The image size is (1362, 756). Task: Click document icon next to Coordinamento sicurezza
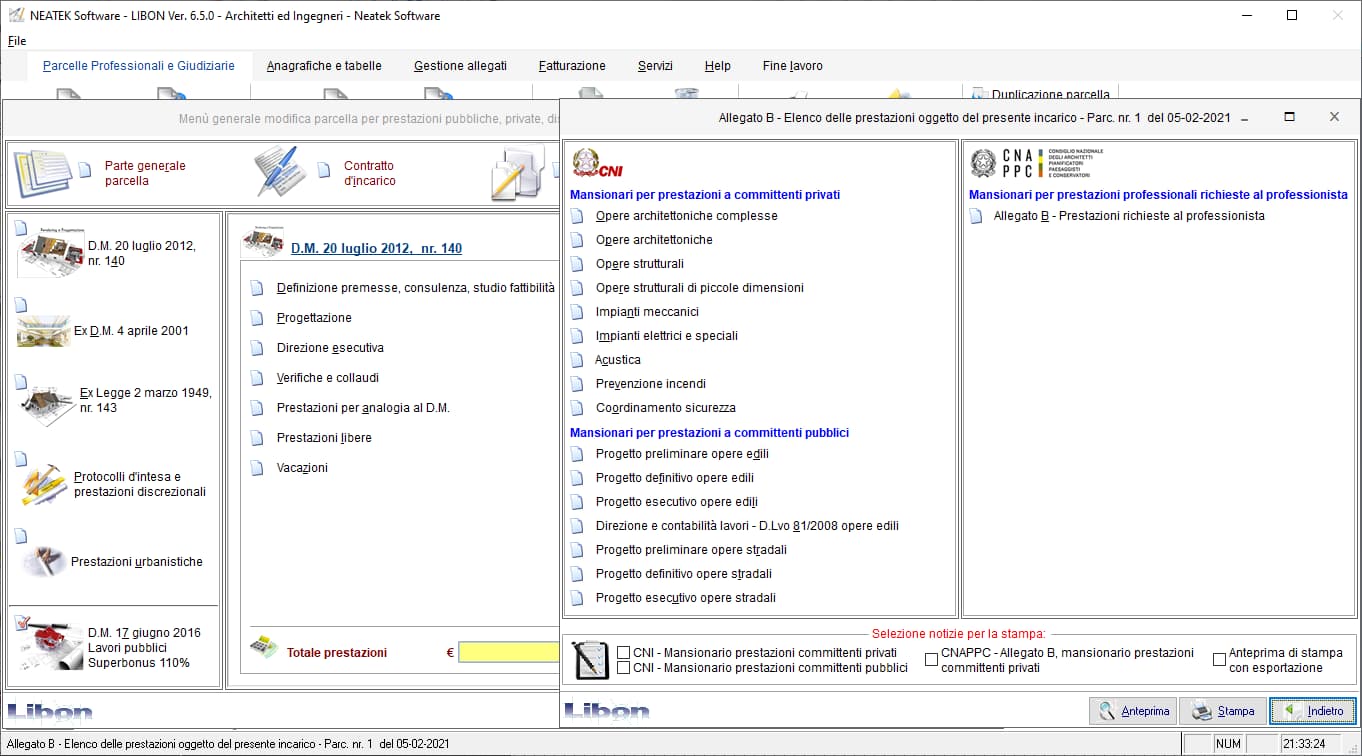tap(576, 408)
